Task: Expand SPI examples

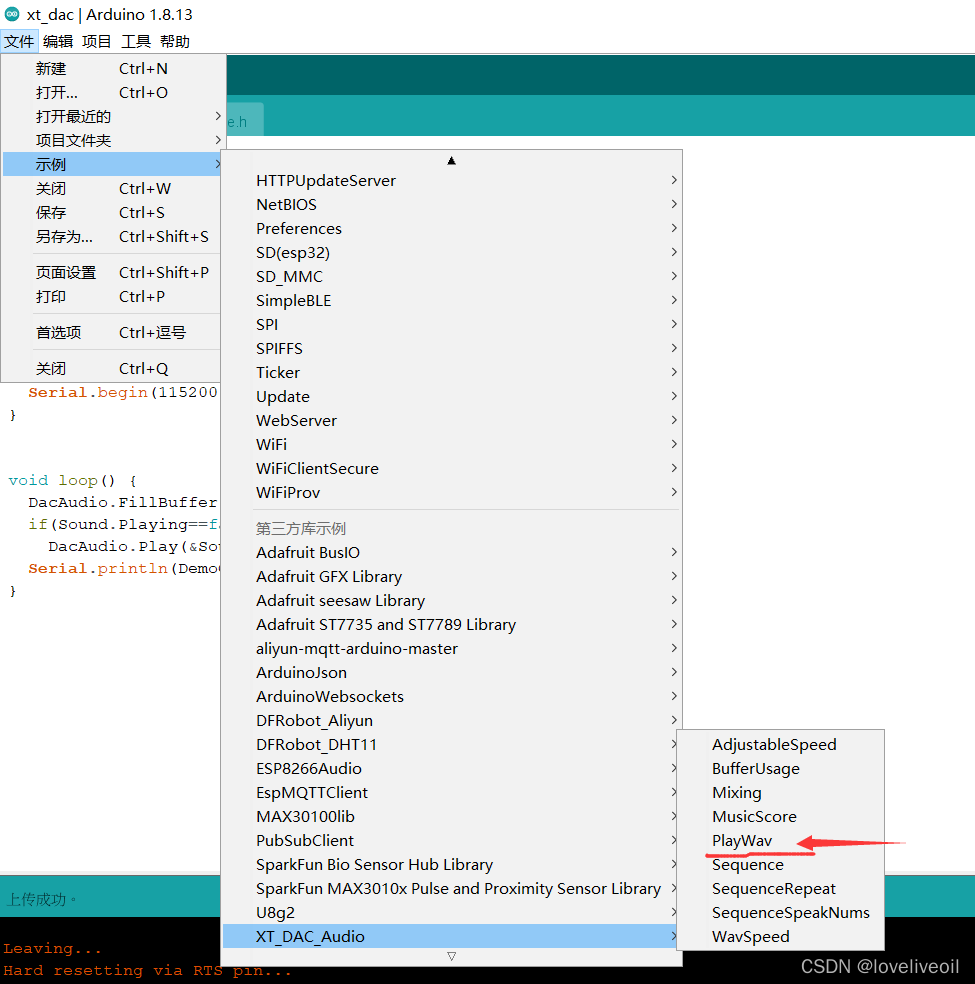Action: [x=452, y=324]
